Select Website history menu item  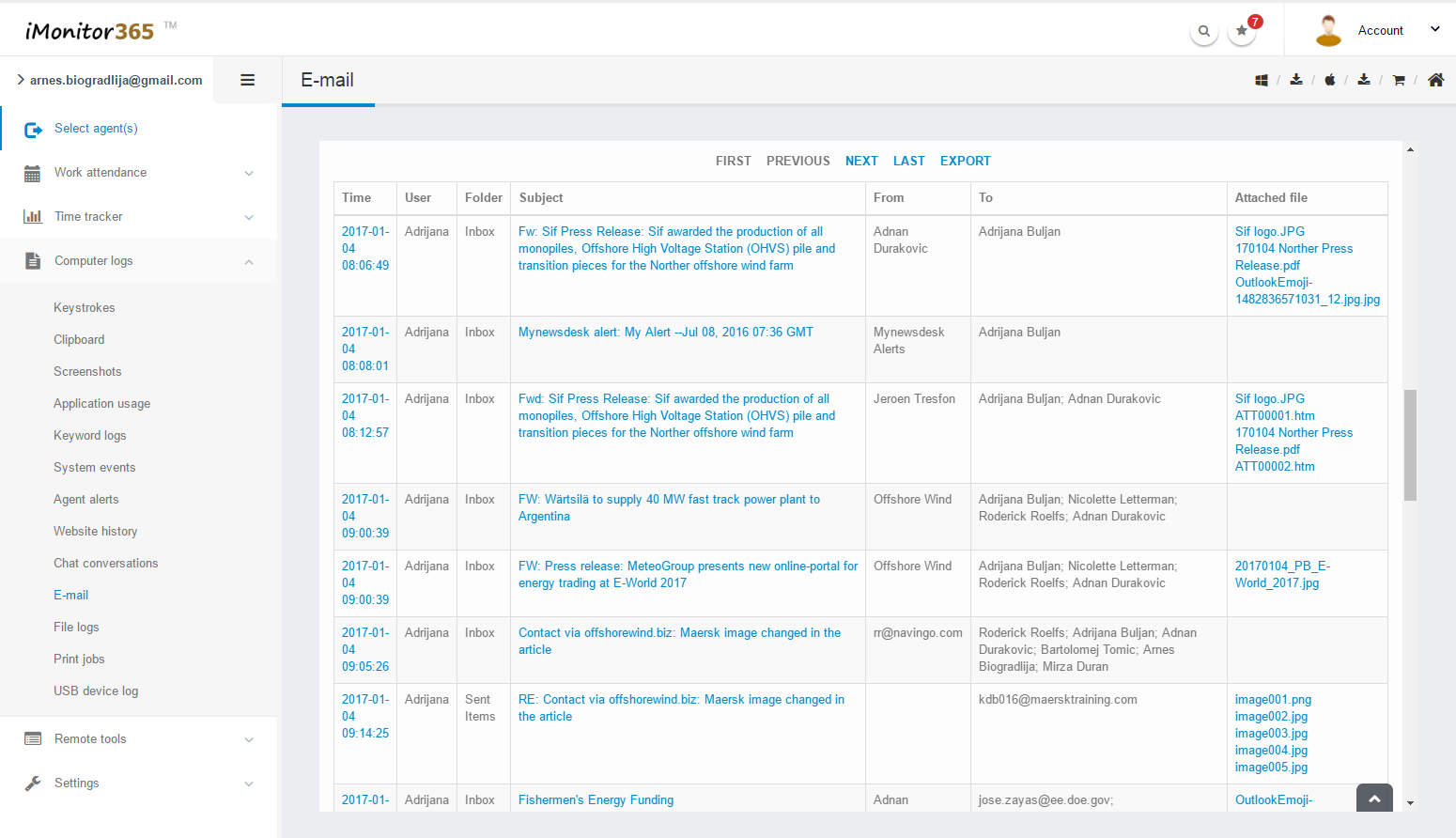95,532
